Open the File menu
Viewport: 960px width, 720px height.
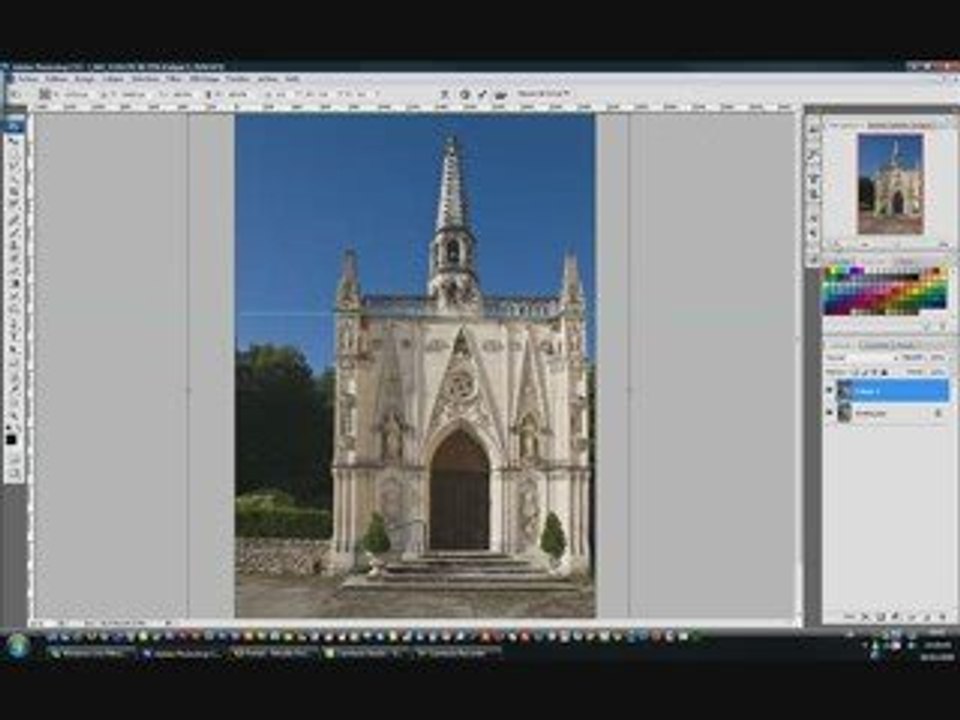pos(28,79)
